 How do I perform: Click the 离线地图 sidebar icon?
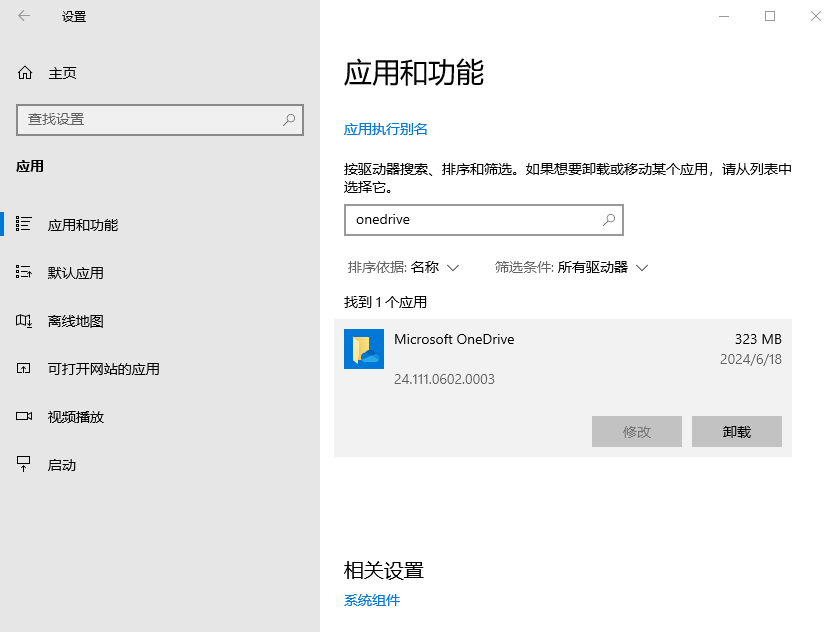(24, 320)
